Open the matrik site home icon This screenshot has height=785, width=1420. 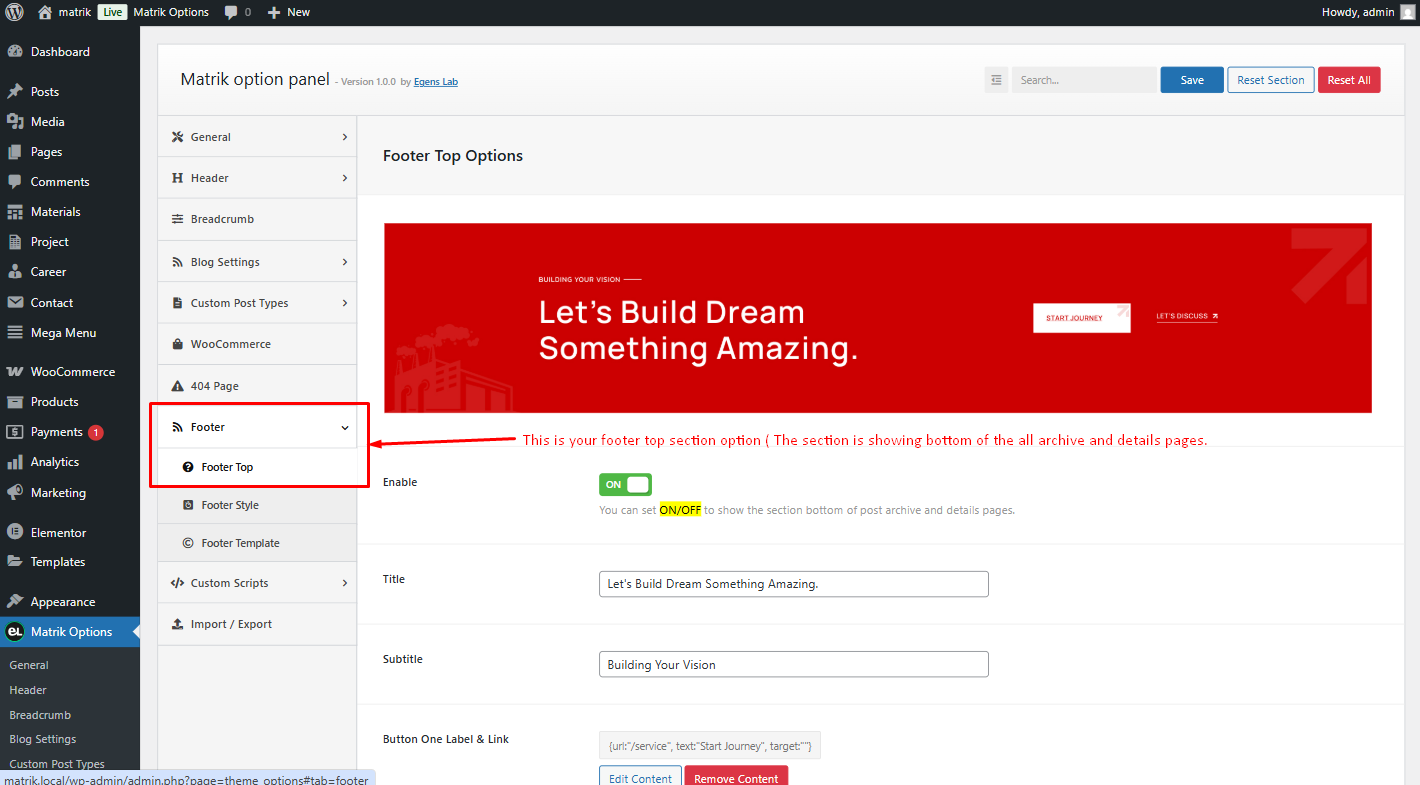(45, 12)
